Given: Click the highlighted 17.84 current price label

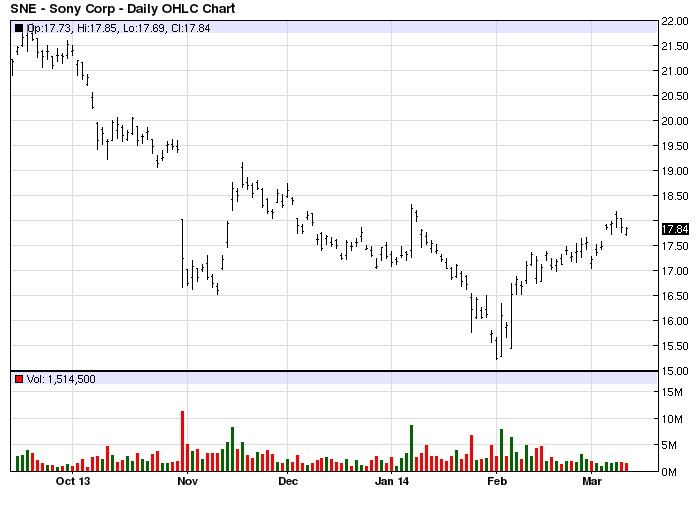Looking at the screenshot, I should (x=675, y=229).
